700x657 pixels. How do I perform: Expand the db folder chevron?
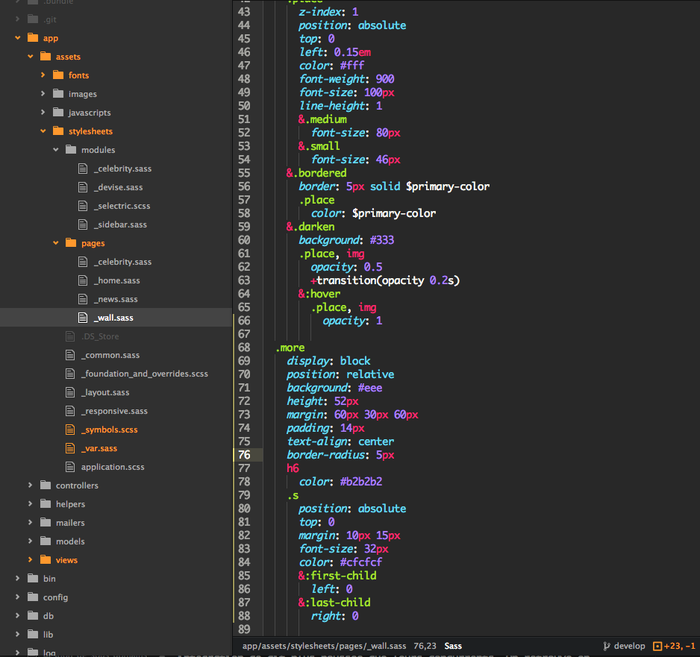point(17,616)
